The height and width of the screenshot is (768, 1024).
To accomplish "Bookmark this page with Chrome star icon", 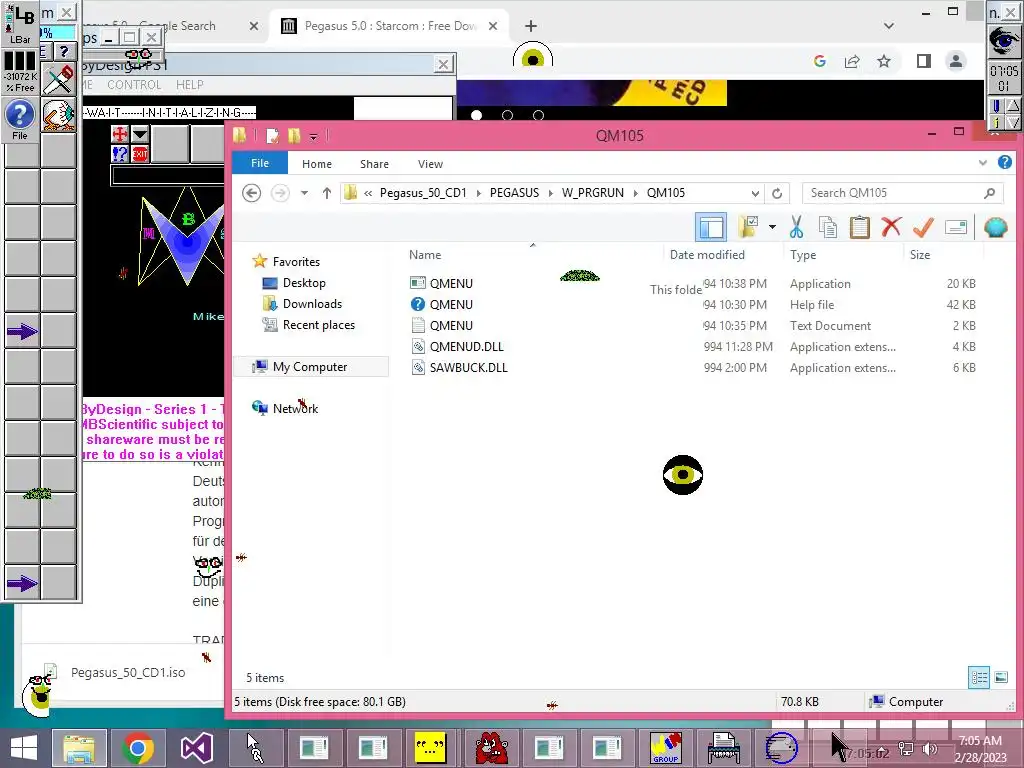I will [x=884, y=61].
